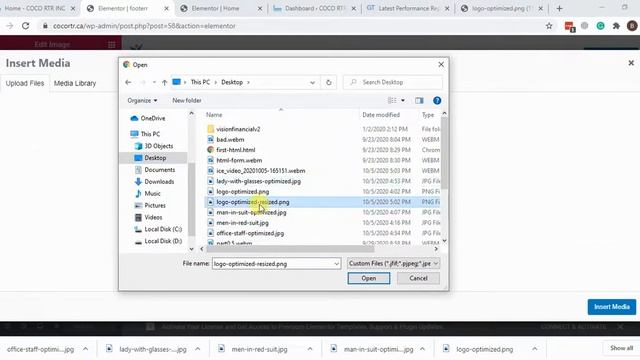Click the File name input field
Image resolution: width=640 pixels, height=360 pixels.
coord(273,264)
